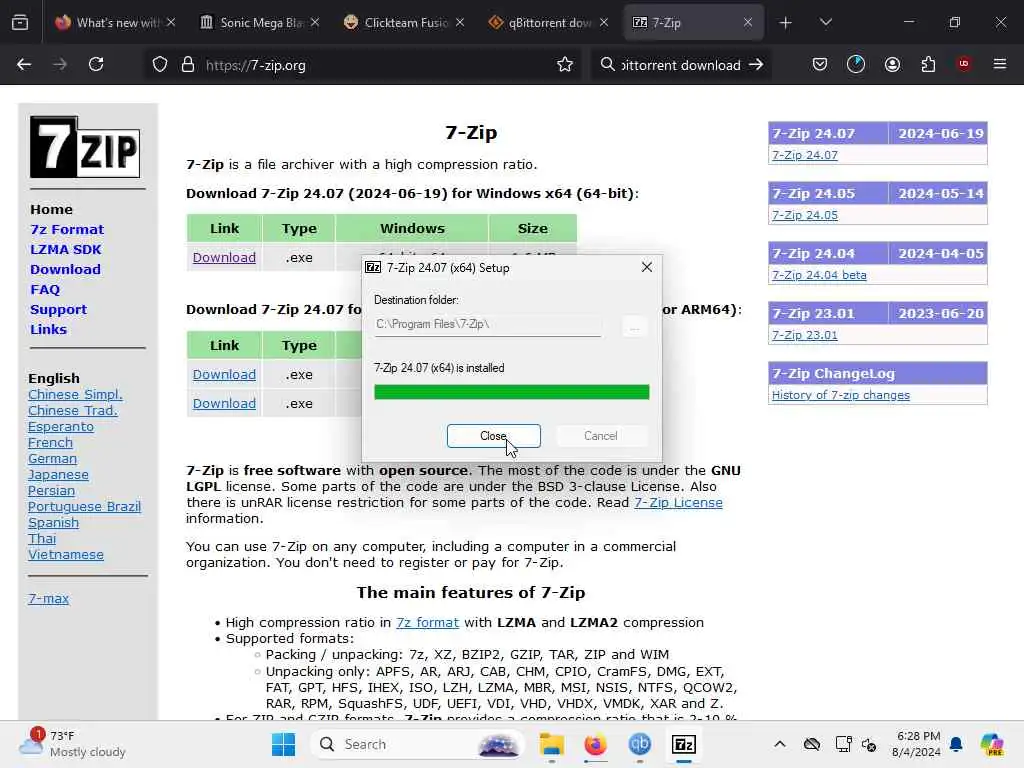The height and width of the screenshot is (768, 1024).
Task: Select the German language link
Action: [52, 458]
